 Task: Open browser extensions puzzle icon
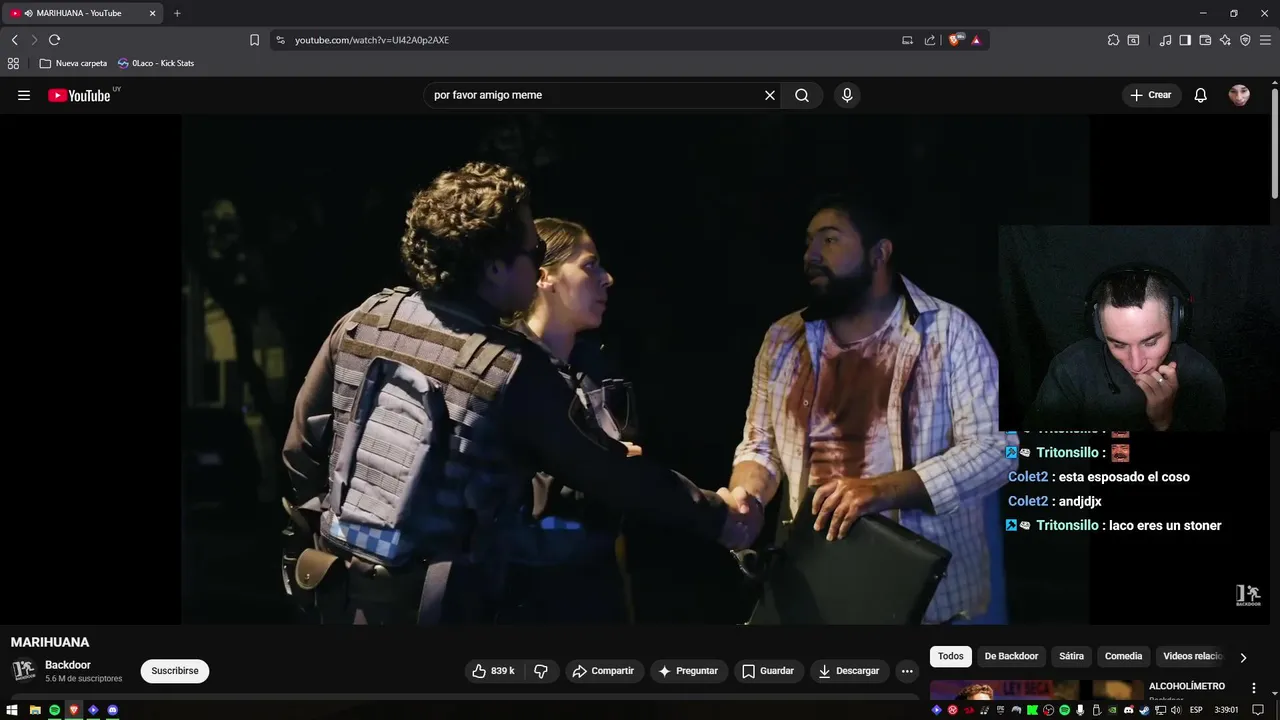[x=1113, y=40]
